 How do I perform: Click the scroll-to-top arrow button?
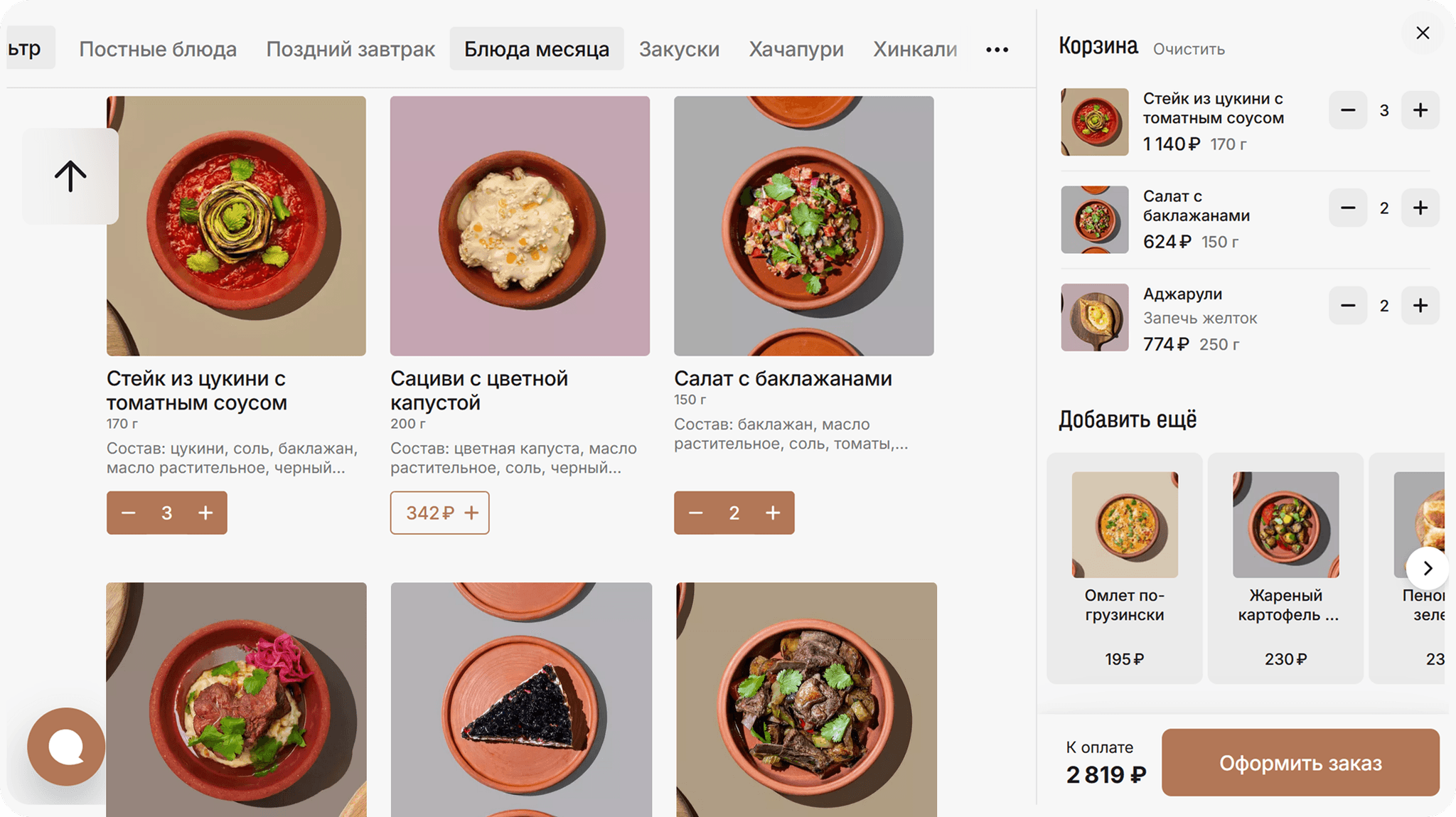point(70,176)
